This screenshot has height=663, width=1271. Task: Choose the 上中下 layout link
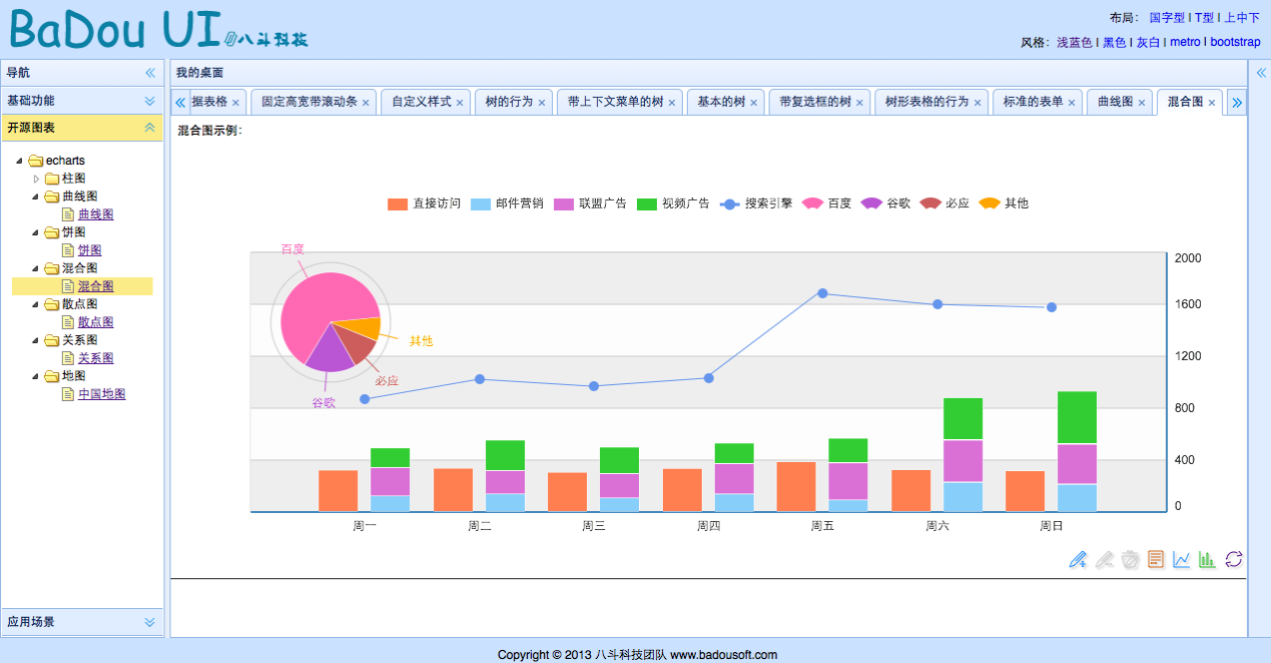pos(1242,18)
